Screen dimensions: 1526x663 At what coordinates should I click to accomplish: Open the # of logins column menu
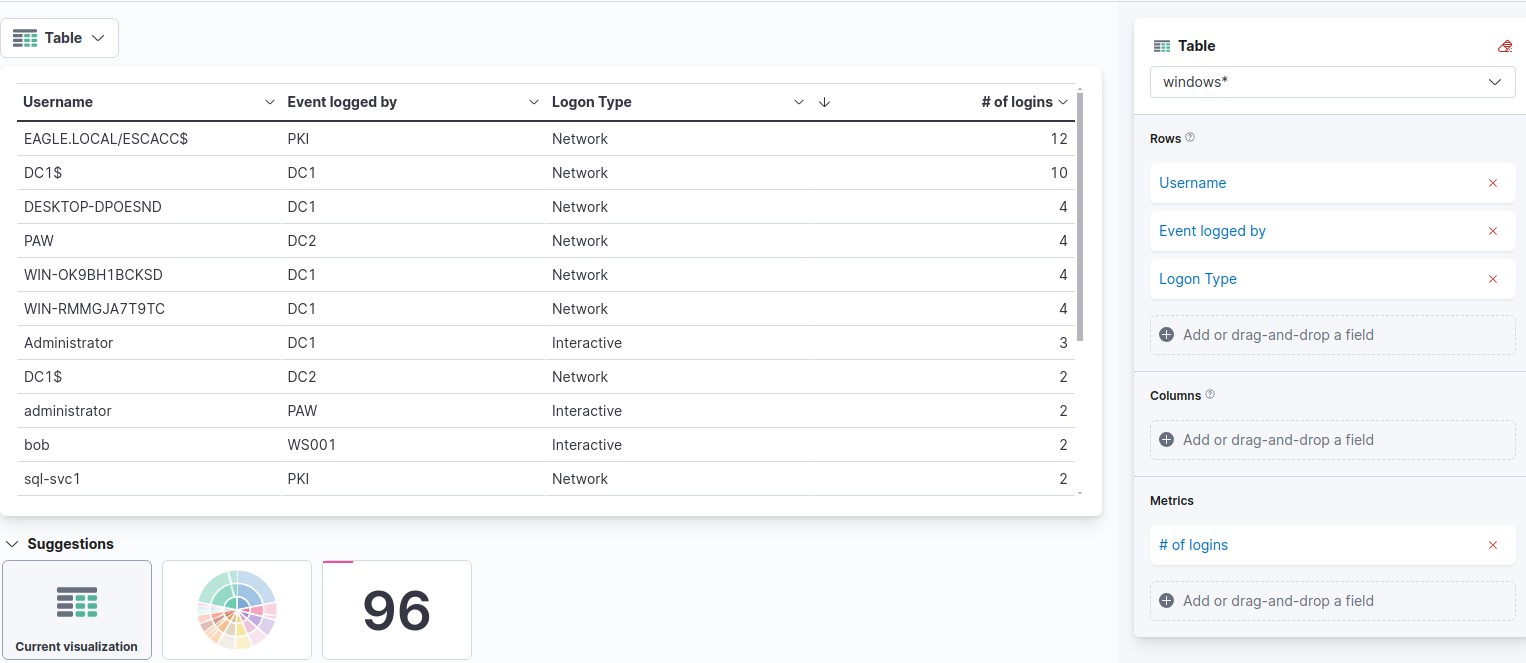coord(1063,102)
